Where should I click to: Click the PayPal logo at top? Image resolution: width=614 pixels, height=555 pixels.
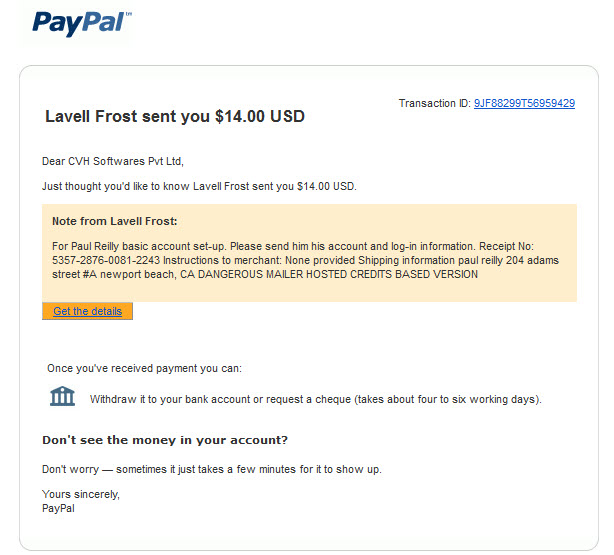pos(82,24)
